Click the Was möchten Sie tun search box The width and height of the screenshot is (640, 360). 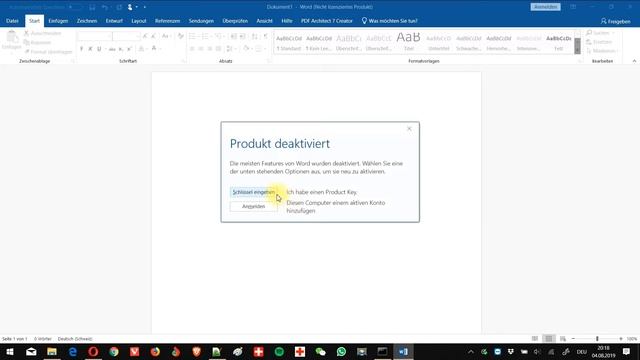(x=390, y=21)
